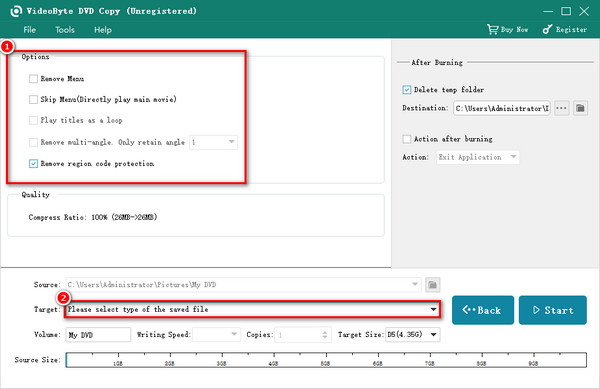Image resolution: width=600 pixels, height=389 pixels.
Task: Click the Register key icon
Action: 547,29
